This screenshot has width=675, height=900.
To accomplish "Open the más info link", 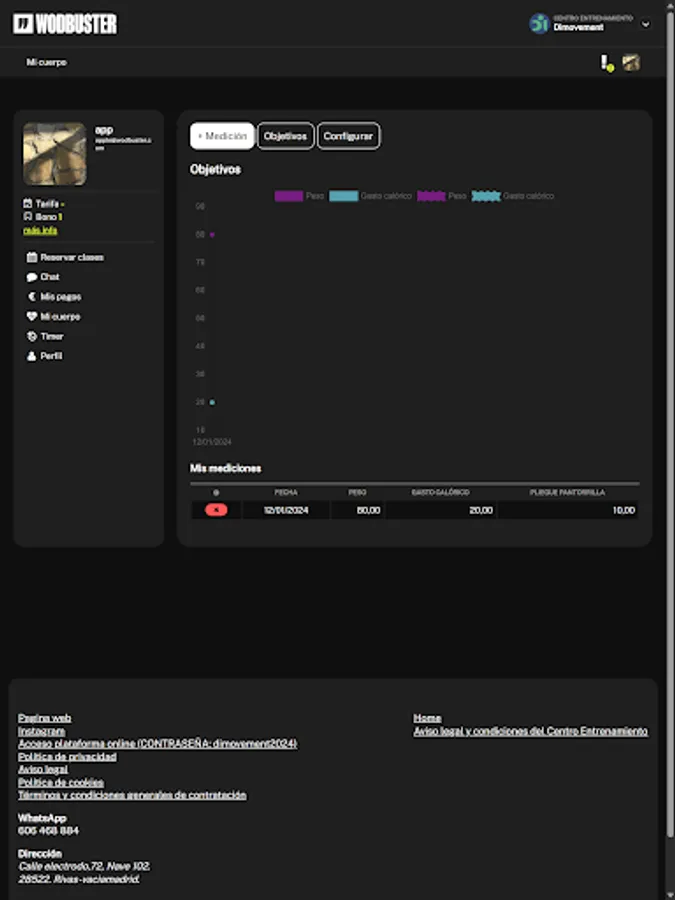I will tap(40, 230).
